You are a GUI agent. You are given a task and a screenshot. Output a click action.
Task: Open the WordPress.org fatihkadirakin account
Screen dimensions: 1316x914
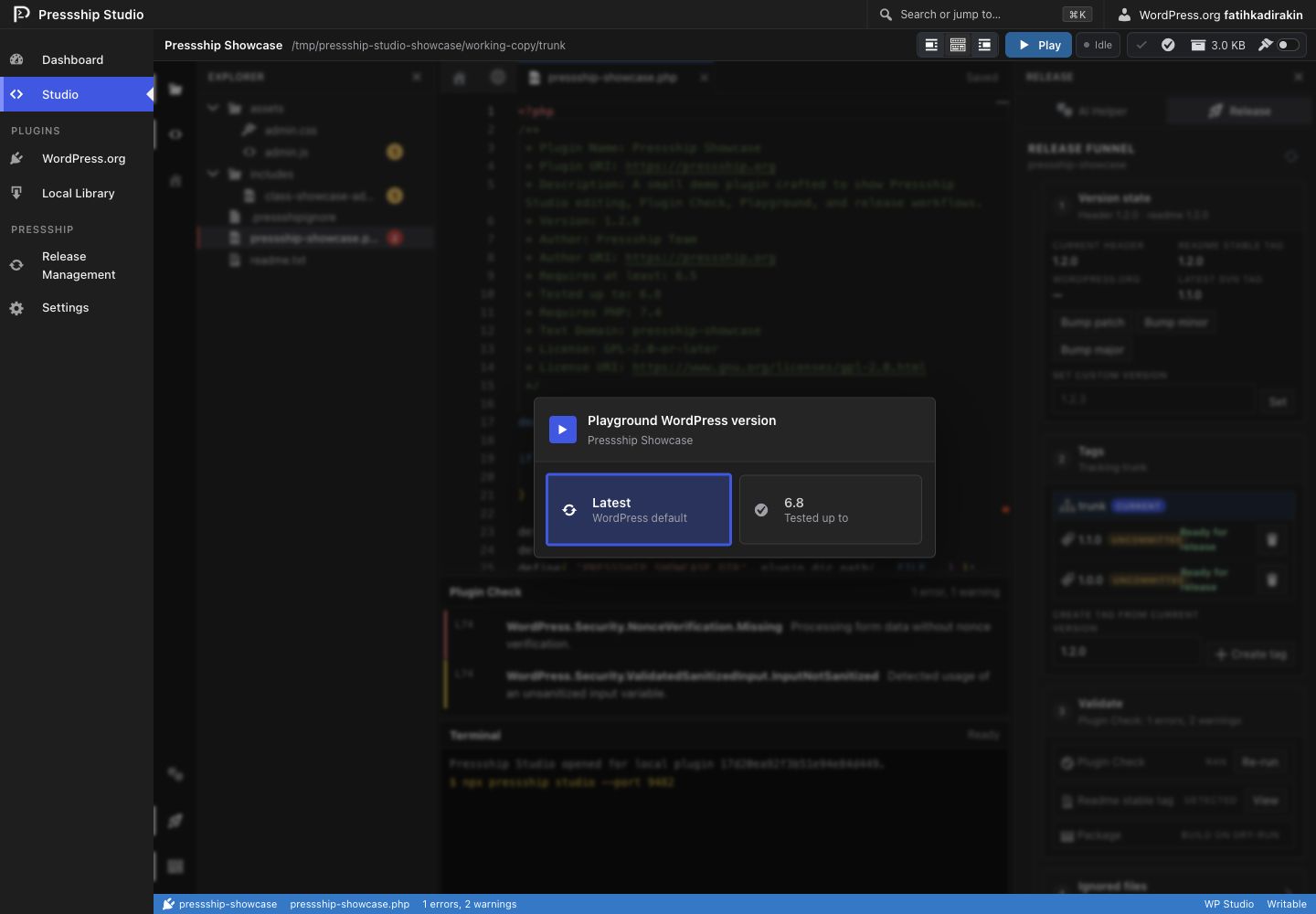[x=1210, y=15]
